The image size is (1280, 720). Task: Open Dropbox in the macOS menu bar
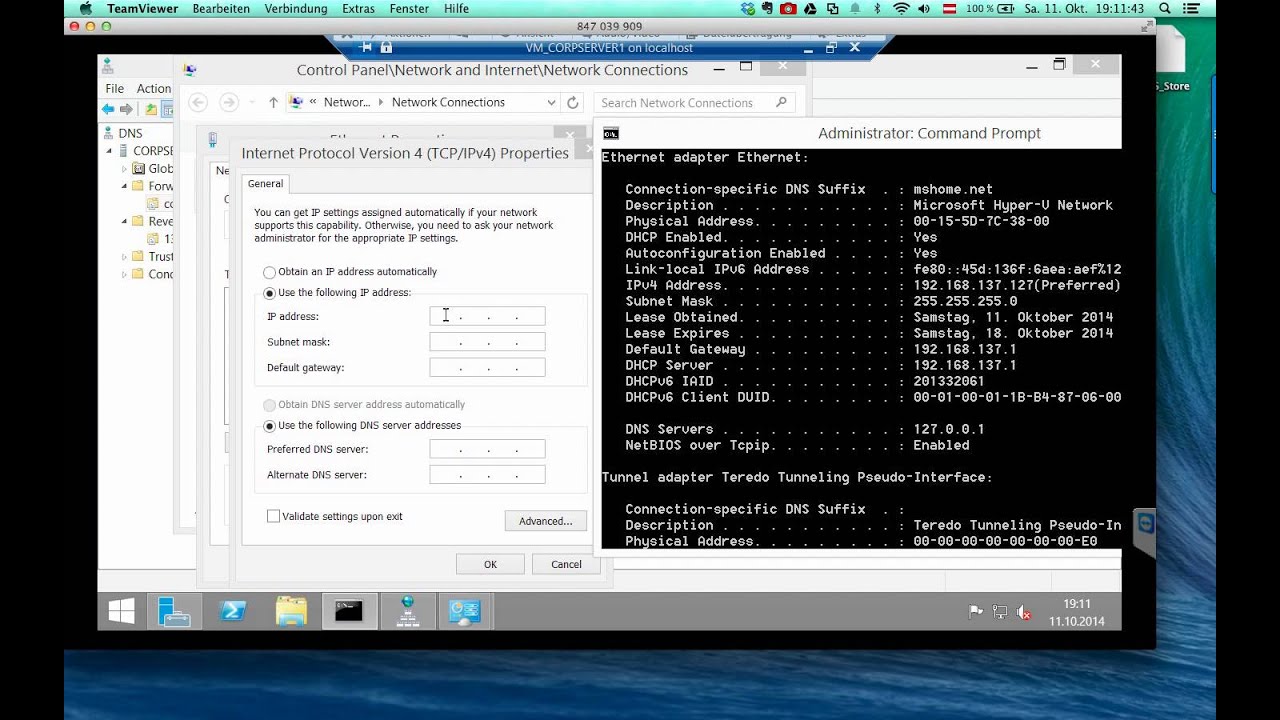pyautogui.click(x=747, y=8)
